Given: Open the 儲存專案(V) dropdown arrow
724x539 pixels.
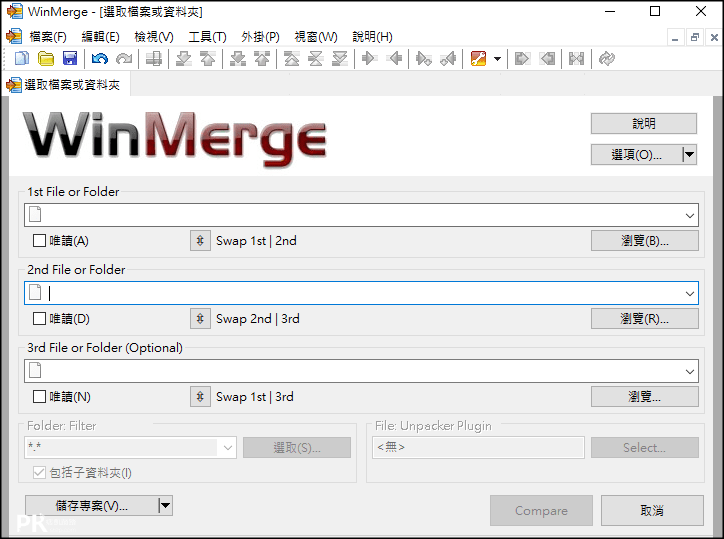Looking at the screenshot, I should [x=165, y=506].
